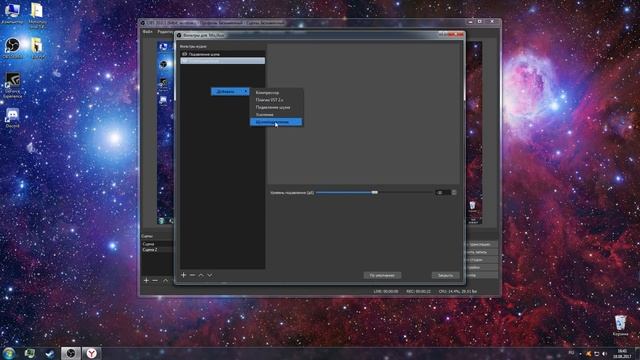Click the clock in the system tray
Screen dimensions: 640x360
[622, 353]
